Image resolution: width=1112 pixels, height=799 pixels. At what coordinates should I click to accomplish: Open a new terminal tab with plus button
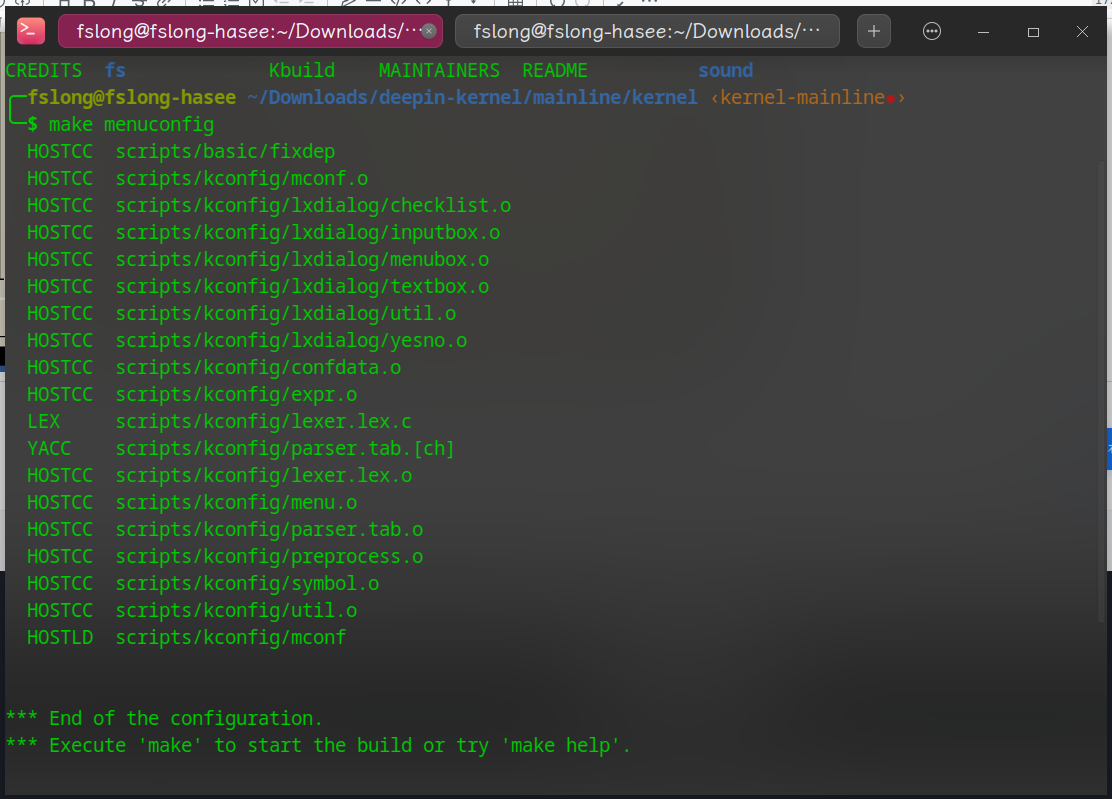click(x=874, y=31)
